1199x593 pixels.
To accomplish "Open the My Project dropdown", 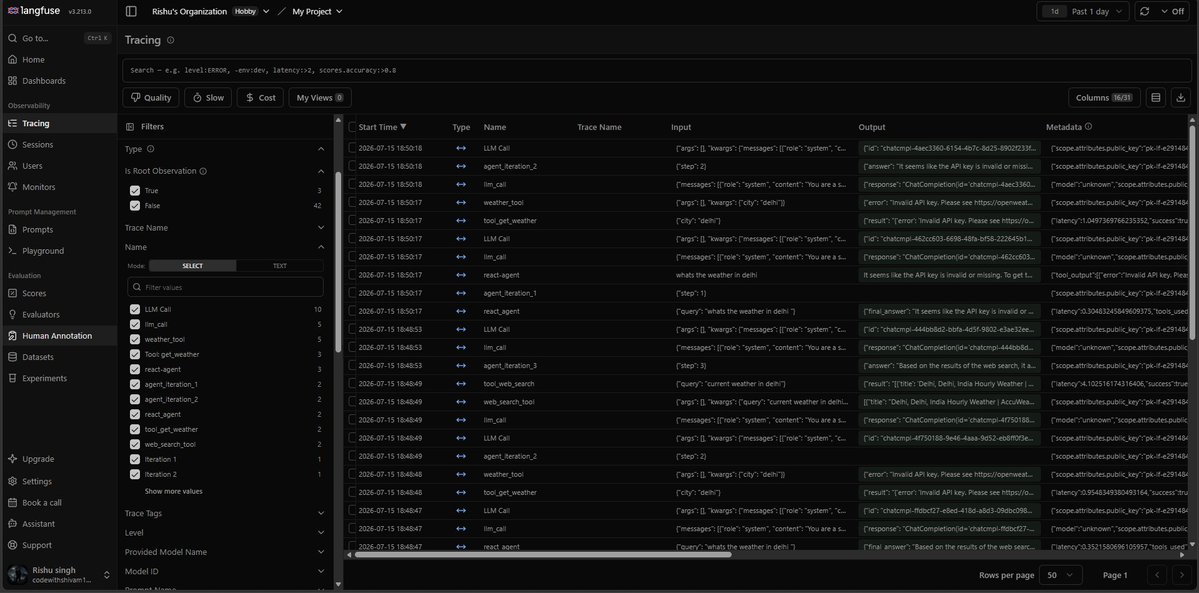I will click(317, 11).
